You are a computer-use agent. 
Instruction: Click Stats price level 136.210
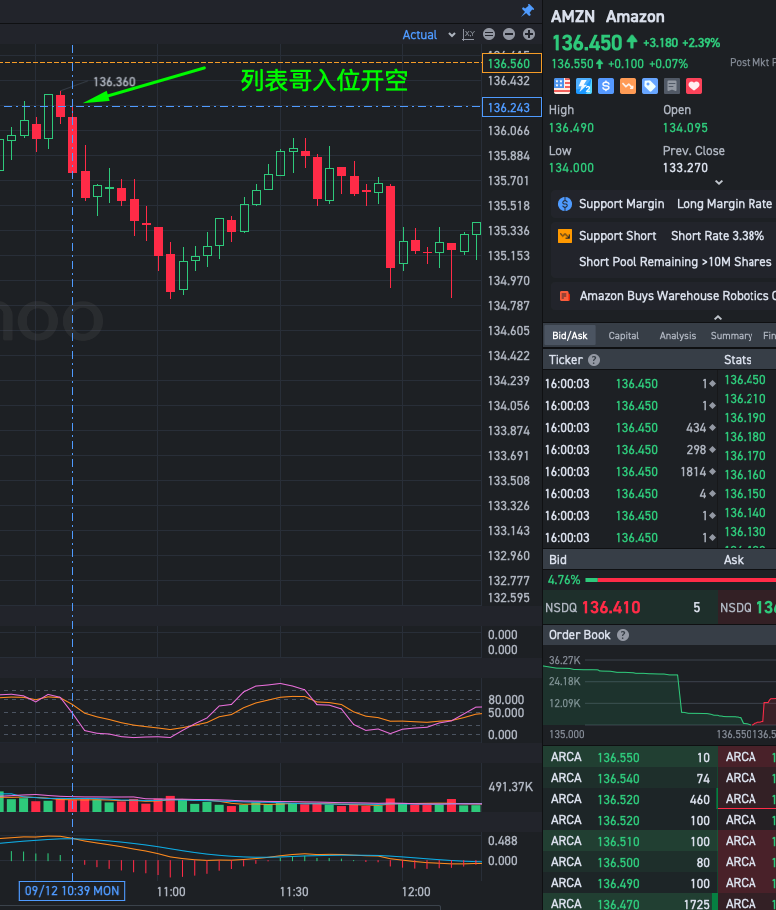(745, 399)
